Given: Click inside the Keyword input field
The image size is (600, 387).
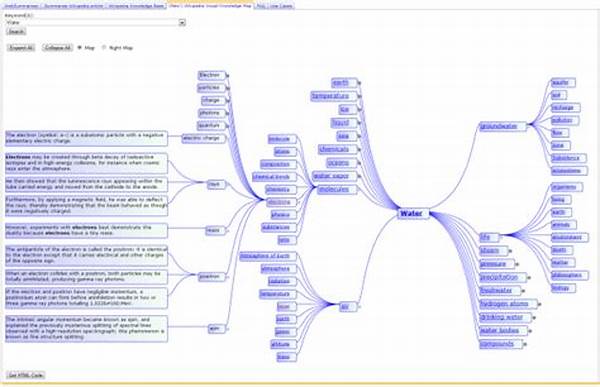Looking at the screenshot, I should (x=92, y=23).
